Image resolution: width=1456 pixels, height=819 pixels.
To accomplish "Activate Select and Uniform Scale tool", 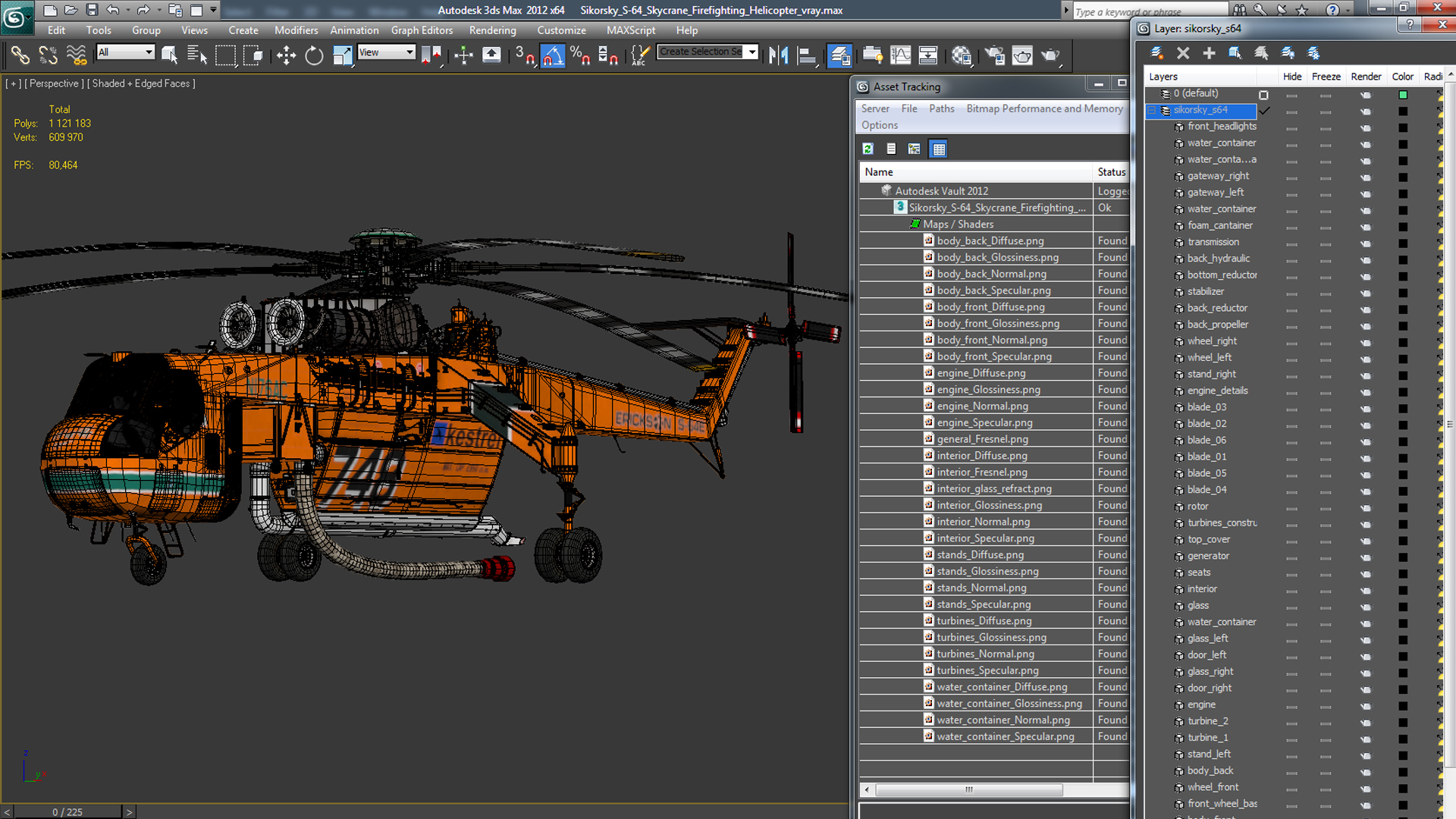I will [x=342, y=55].
